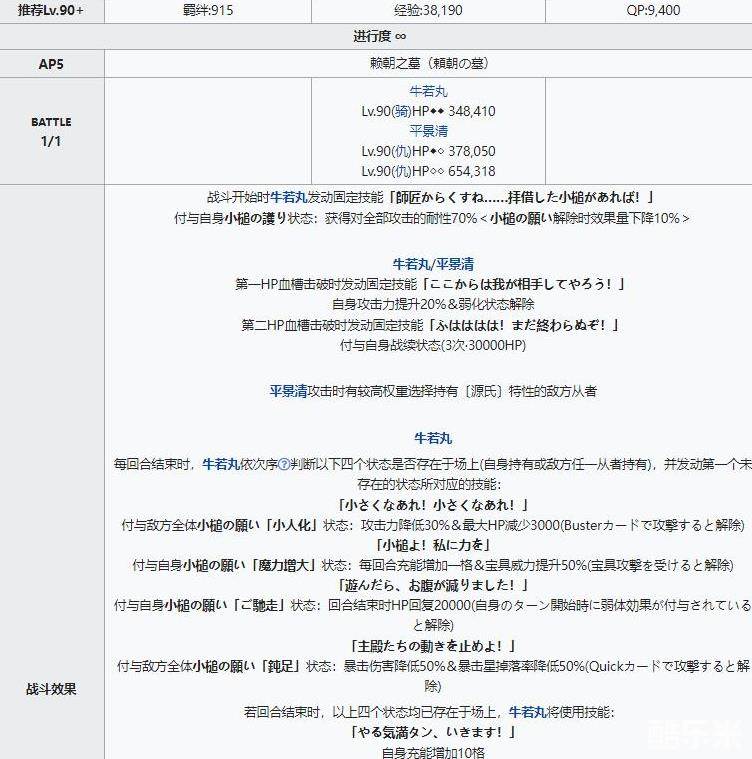Select the 推荐Lv.90+ cell

pyautogui.click(x=52, y=11)
